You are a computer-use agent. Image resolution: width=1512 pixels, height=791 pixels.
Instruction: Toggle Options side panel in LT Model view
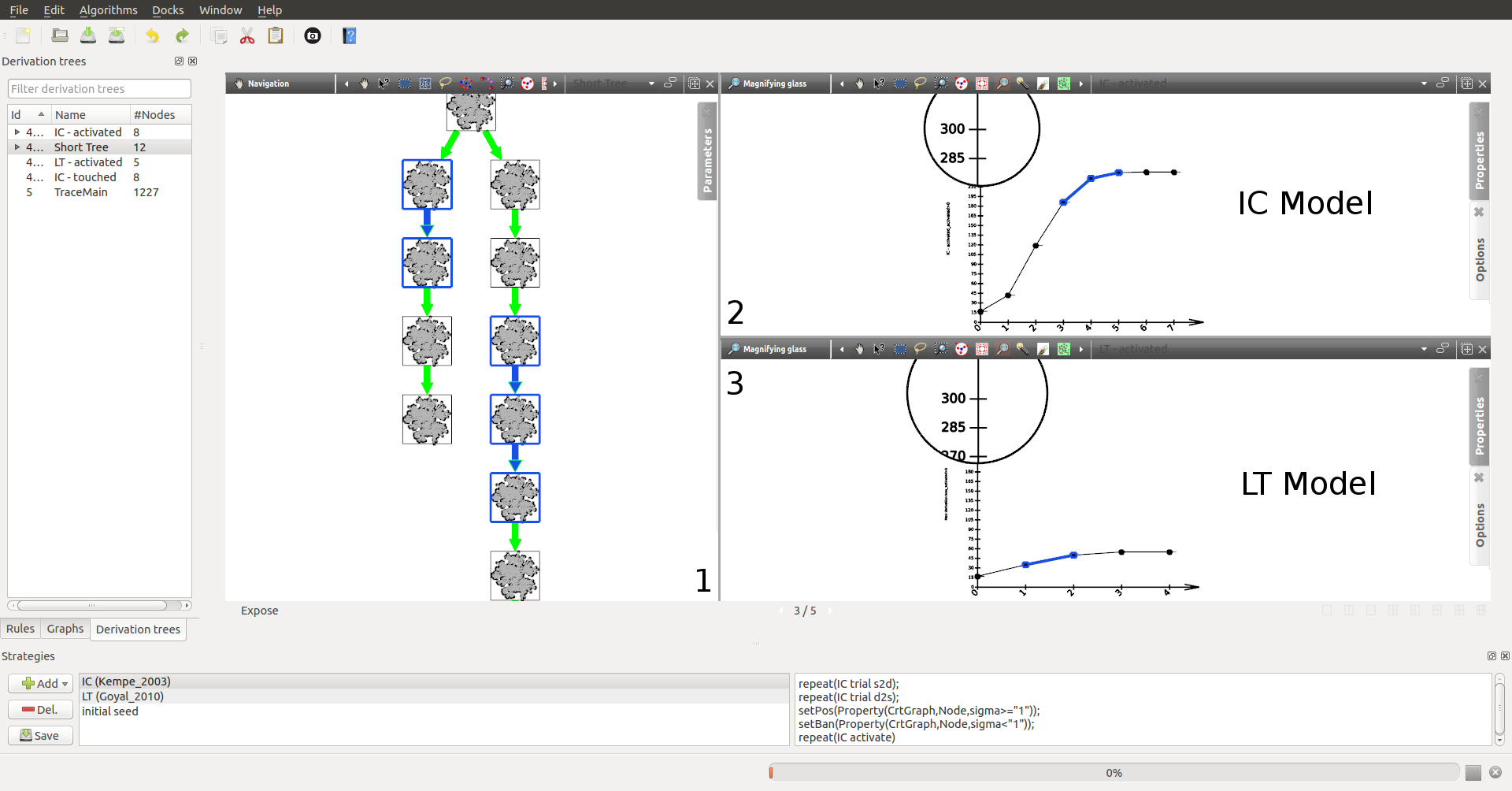pyautogui.click(x=1480, y=524)
